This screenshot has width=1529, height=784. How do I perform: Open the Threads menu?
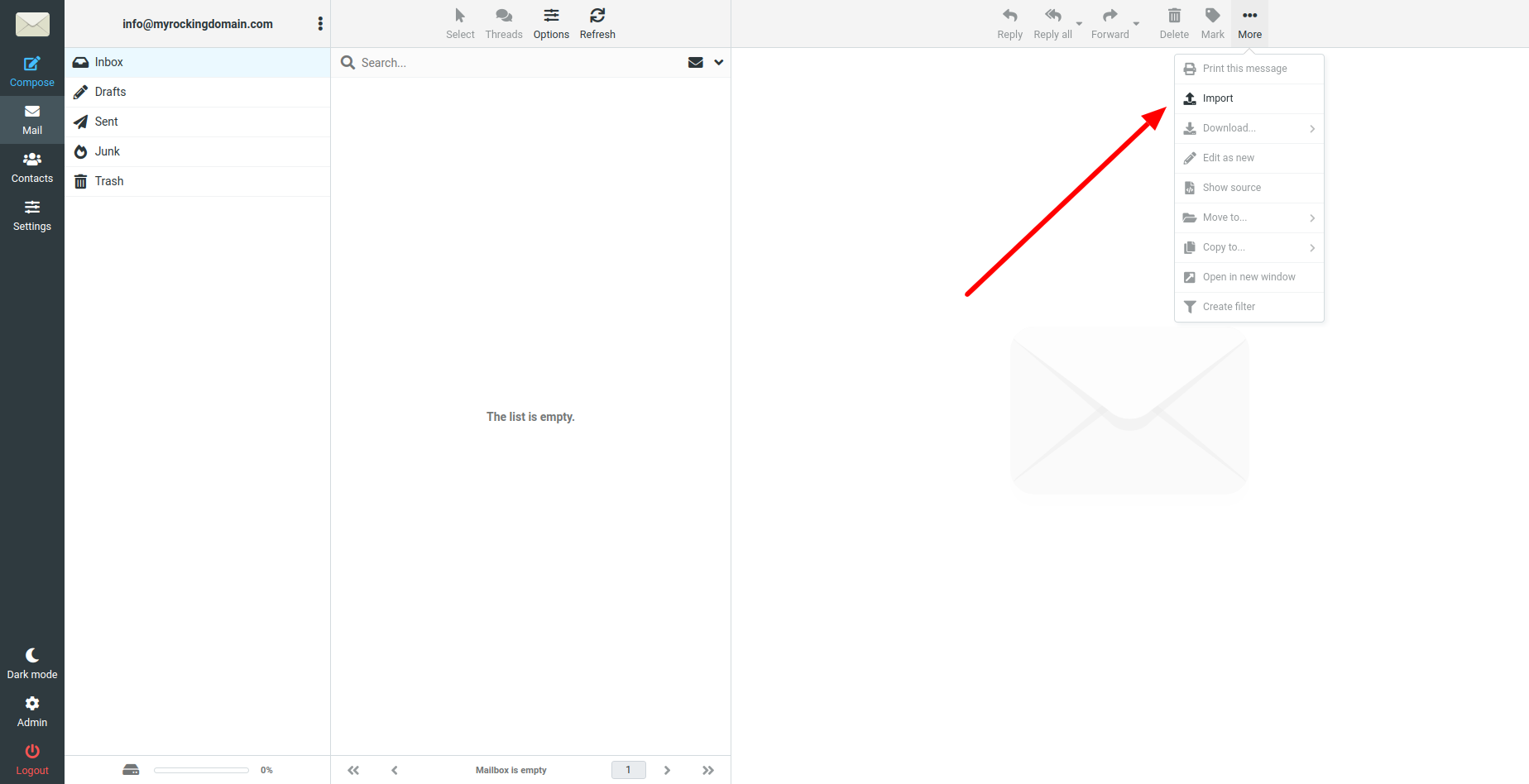tap(504, 24)
